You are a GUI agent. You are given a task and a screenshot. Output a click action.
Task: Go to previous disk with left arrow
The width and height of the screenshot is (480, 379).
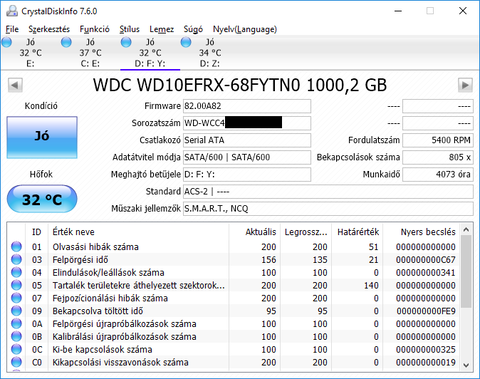(x=15, y=85)
